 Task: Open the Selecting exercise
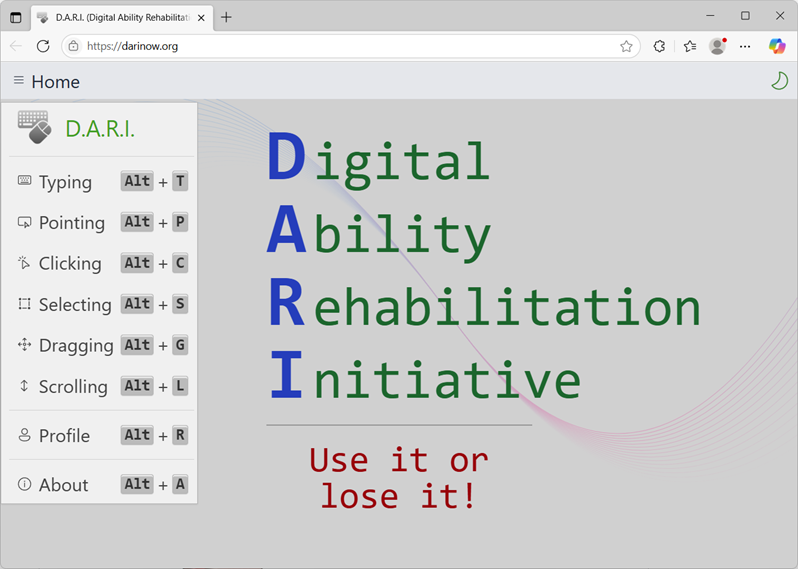point(102,304)
